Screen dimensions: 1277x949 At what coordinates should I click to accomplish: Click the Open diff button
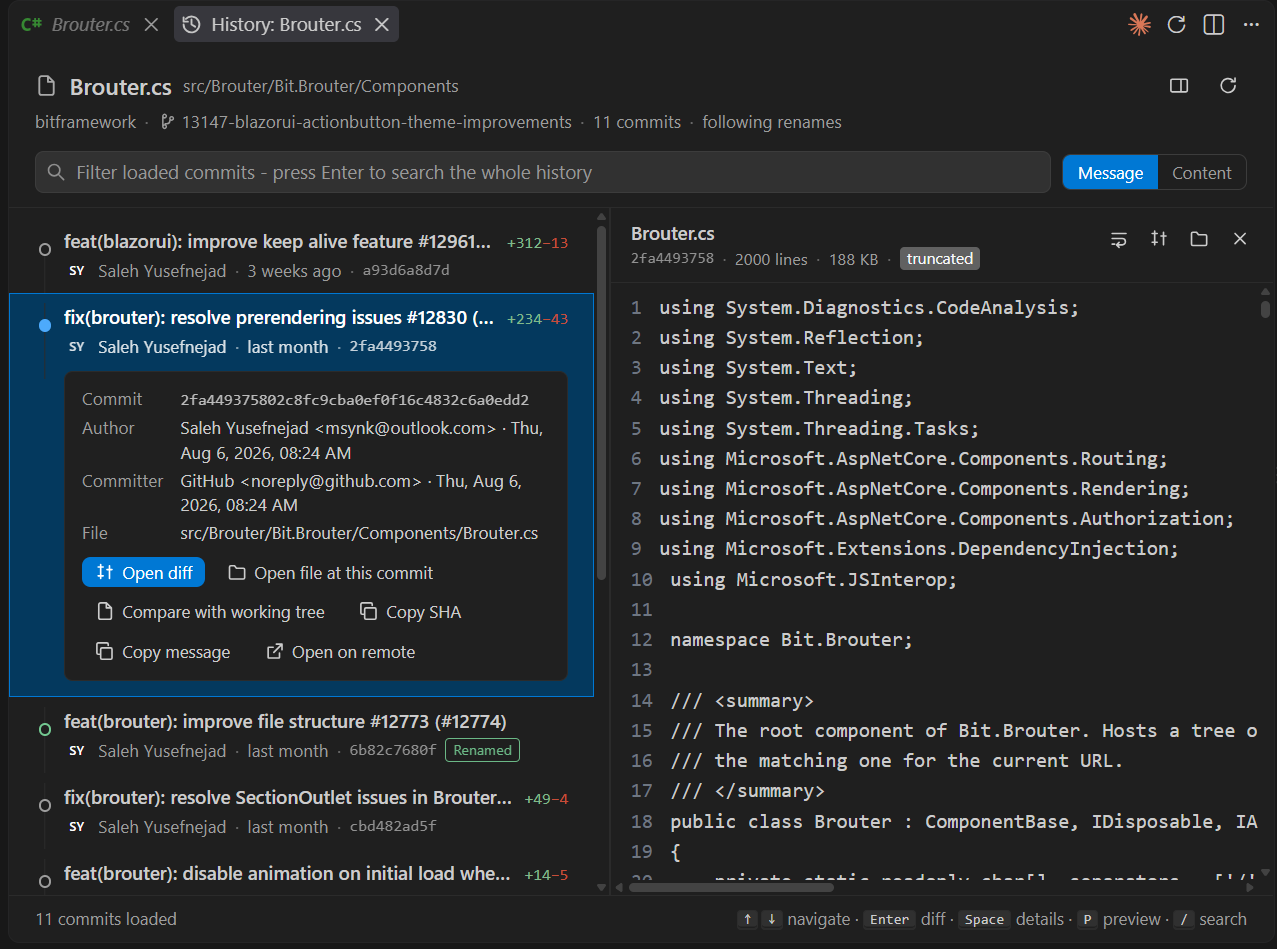click(144, 573)
